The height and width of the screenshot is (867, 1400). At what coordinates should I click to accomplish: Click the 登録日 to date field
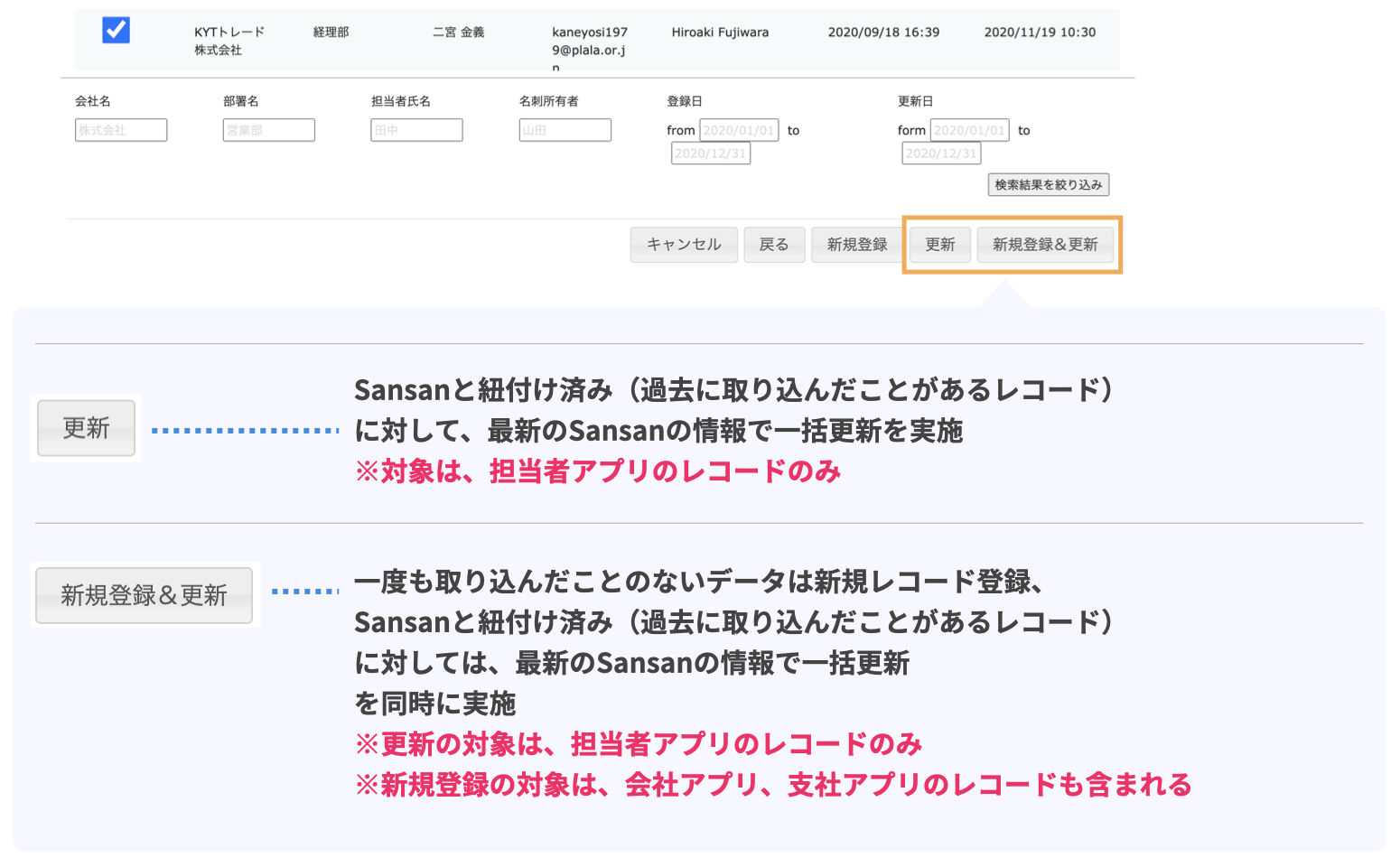[711, 154]
